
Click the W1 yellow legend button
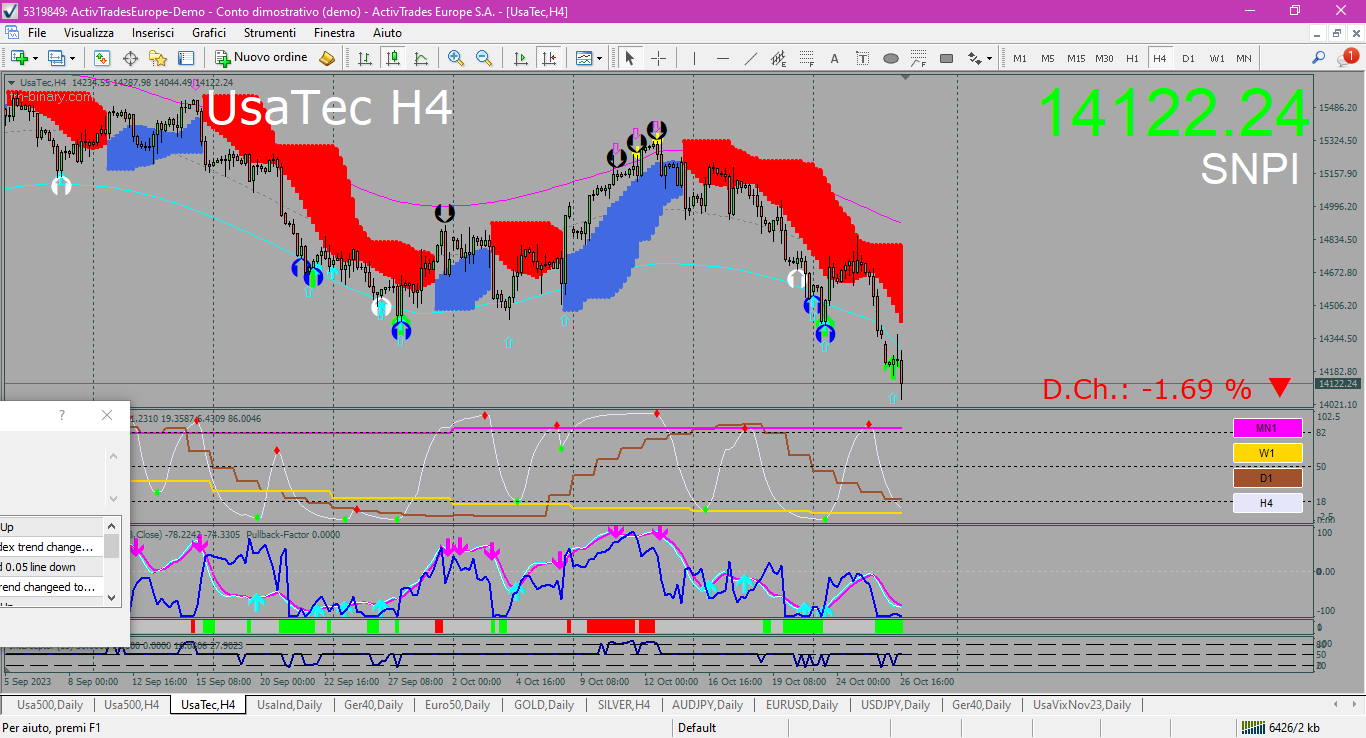coord(1267,453)
